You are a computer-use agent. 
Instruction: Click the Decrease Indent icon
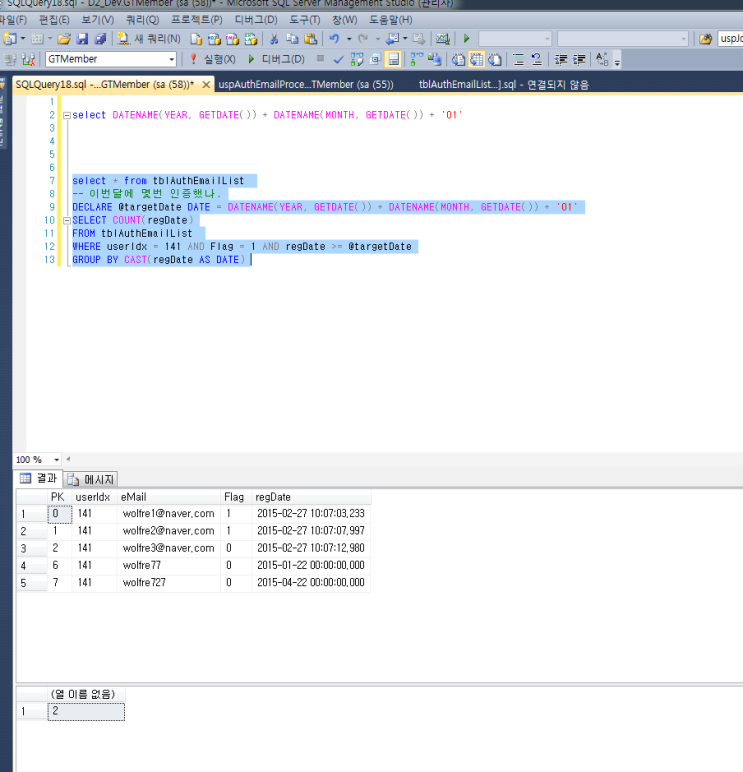coord(561,60)
